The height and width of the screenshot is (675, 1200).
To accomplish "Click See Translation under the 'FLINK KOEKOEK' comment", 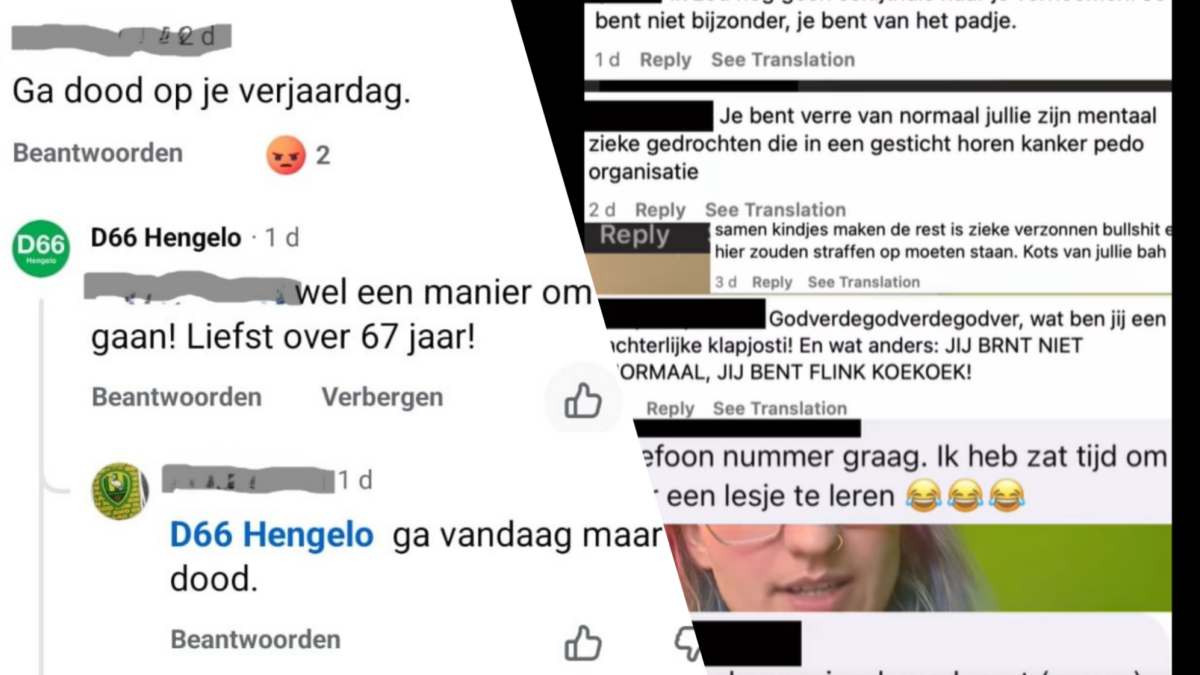I will point(780,408).
